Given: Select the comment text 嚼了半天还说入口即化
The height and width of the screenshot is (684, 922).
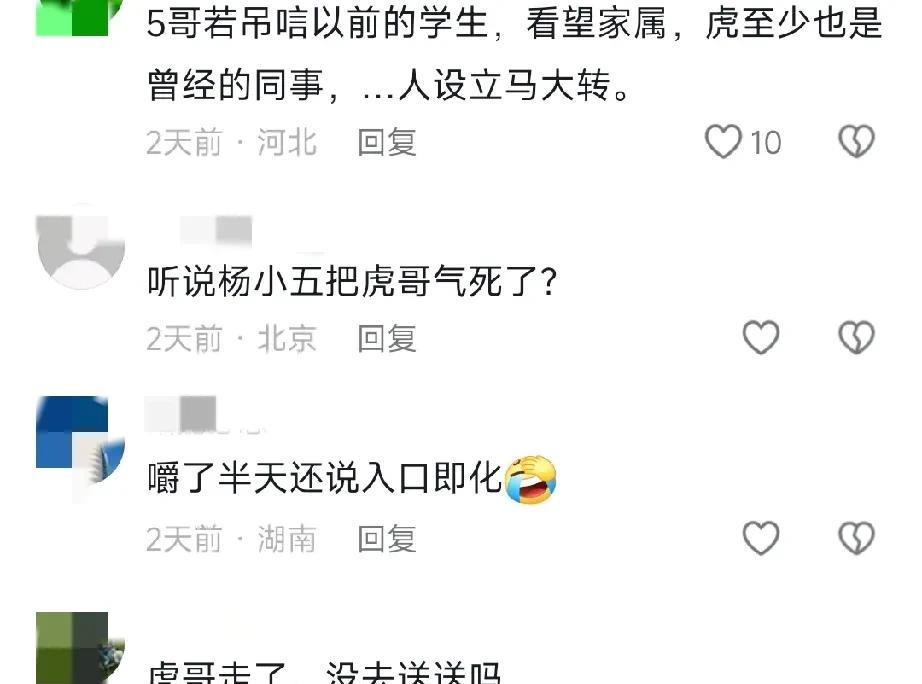Looking at the screenshot, I should (x=325, y=478).
